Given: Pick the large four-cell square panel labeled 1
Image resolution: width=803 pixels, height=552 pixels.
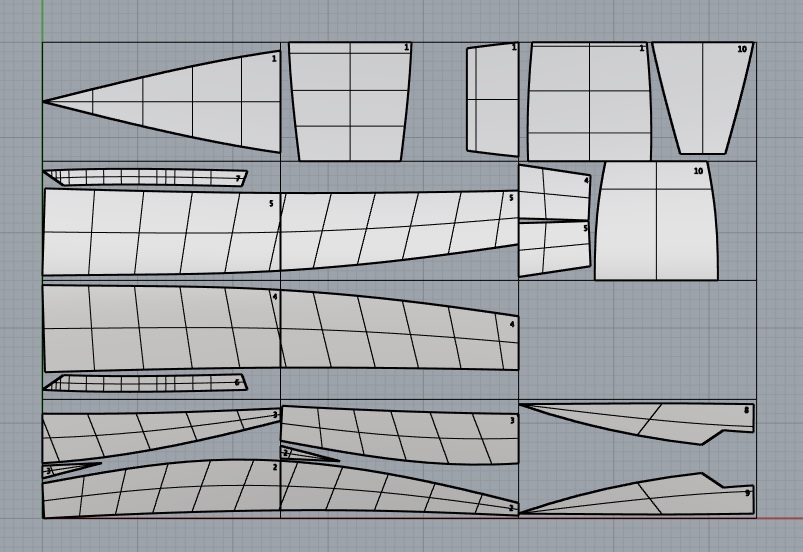Looking at the screenshot, I should tap(589, 100).
